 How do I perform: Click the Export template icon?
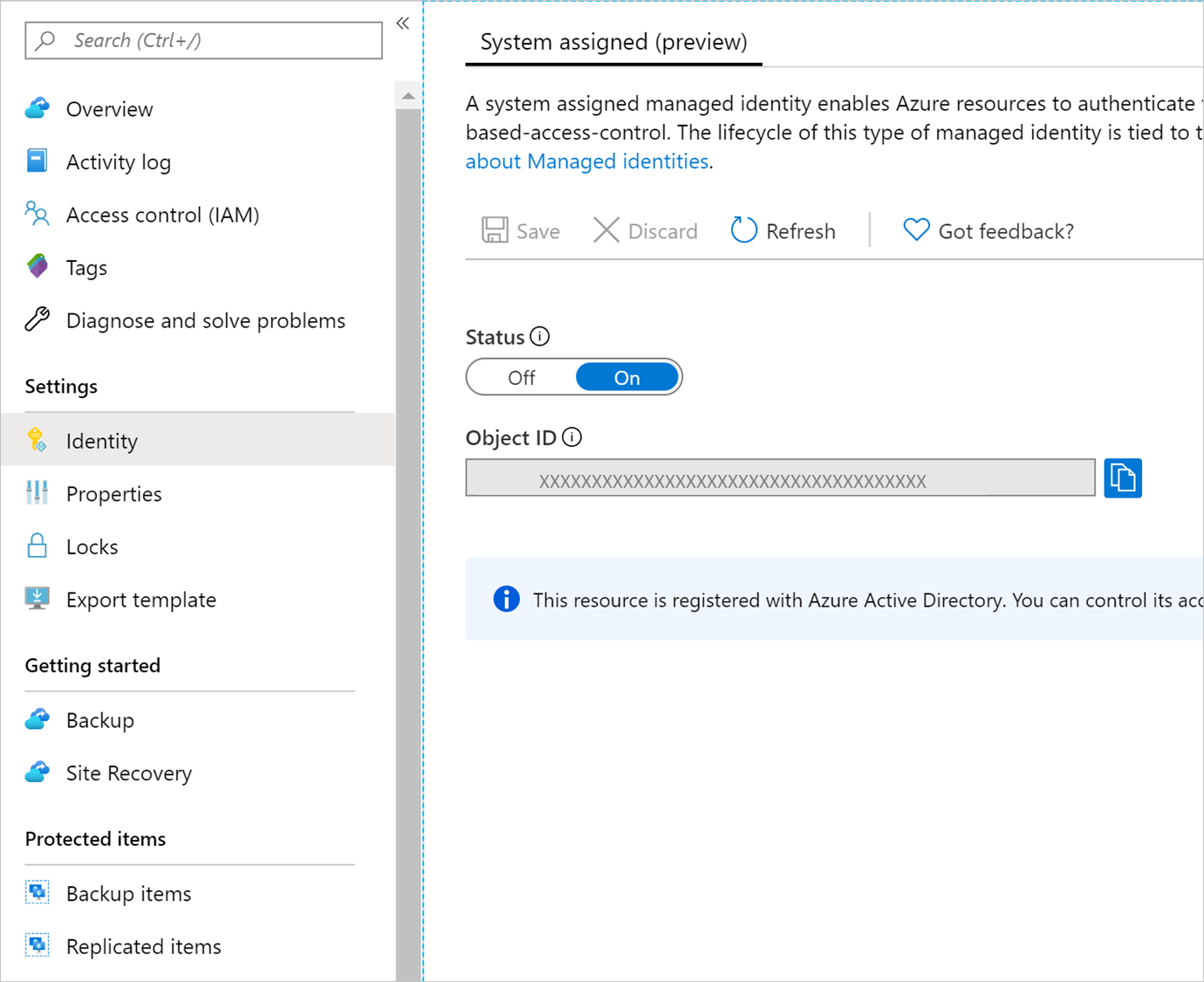(x=38, y=599)
